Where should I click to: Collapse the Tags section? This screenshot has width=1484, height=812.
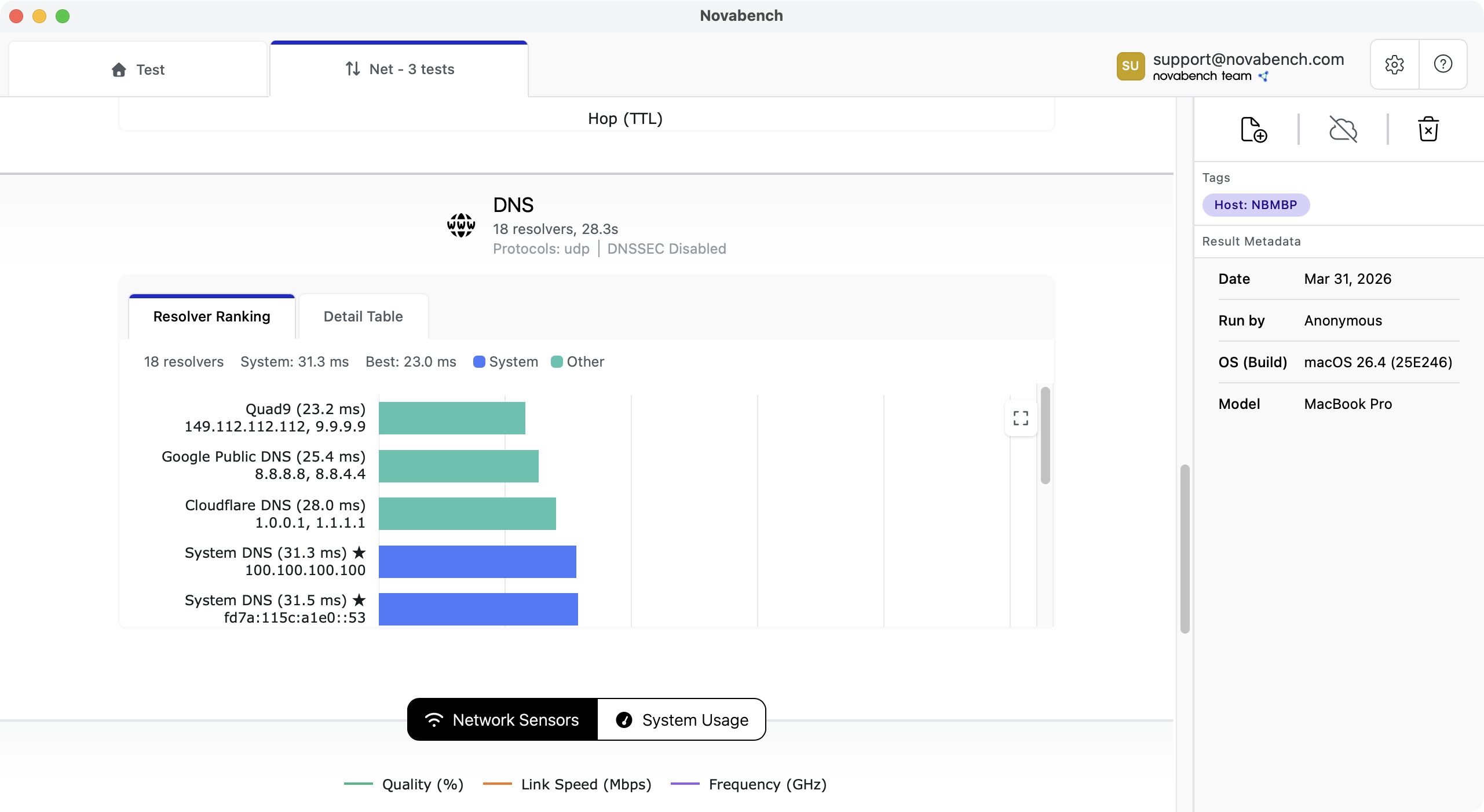1216,177
